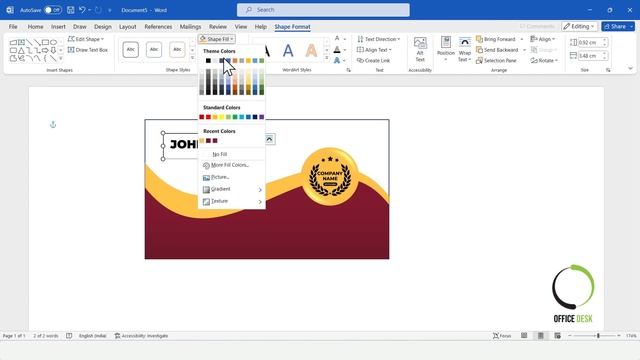640x360 pixels.
Task: Open the Review tab
Action: click(218, 27)
